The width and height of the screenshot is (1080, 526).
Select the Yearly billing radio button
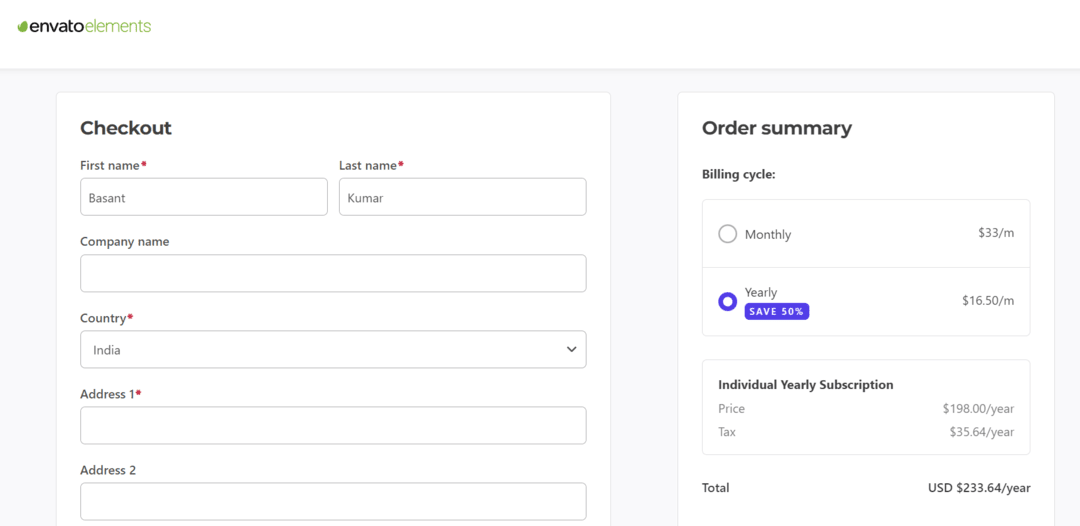pyautogui.click(x=727, y=301)
